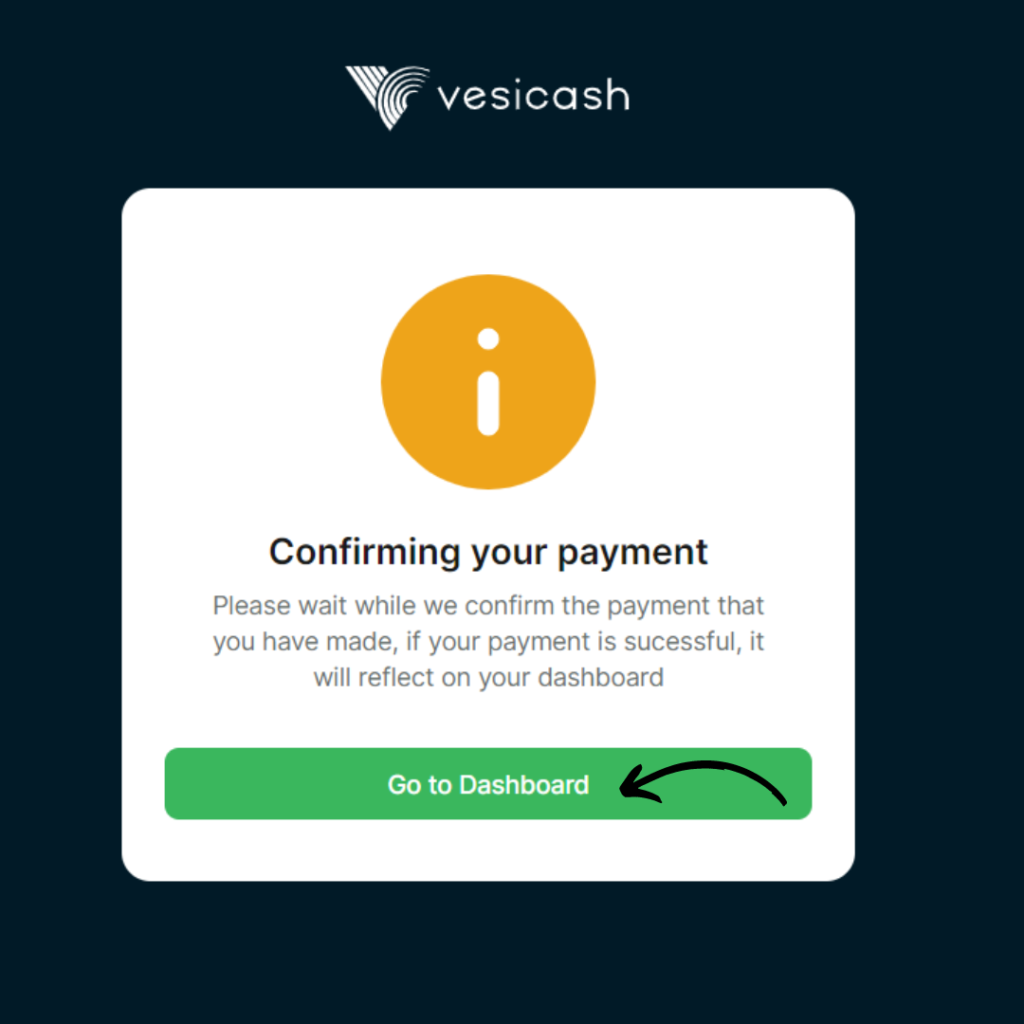Image resolution: width=1024 pixels, height=1024 pixels.
Task: Click the green button's empty left side
Action: (274, 784)
